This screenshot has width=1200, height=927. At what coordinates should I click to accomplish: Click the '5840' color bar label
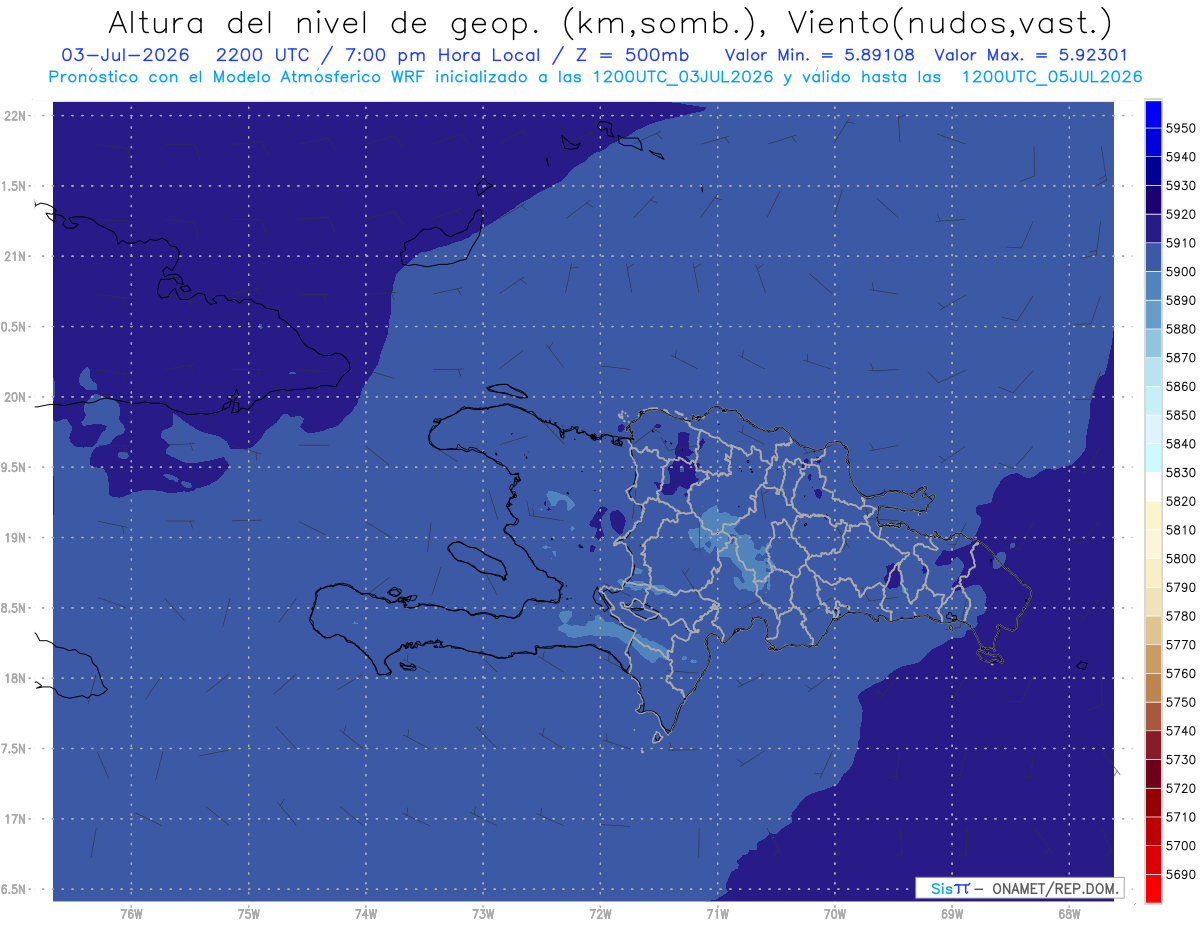(1181, 444)
